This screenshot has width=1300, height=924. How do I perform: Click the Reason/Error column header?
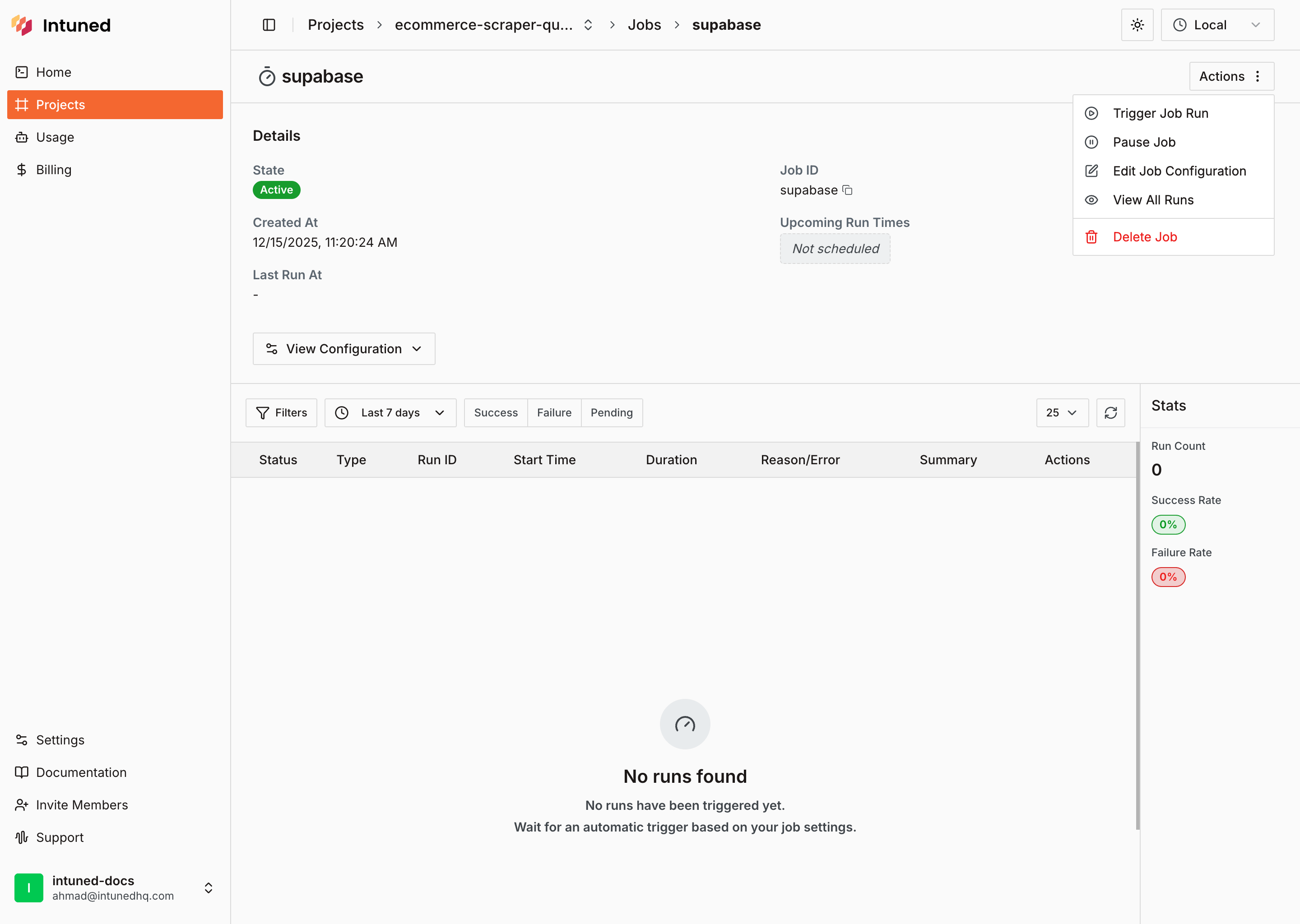pyautogui.click(x=800, y=460)
